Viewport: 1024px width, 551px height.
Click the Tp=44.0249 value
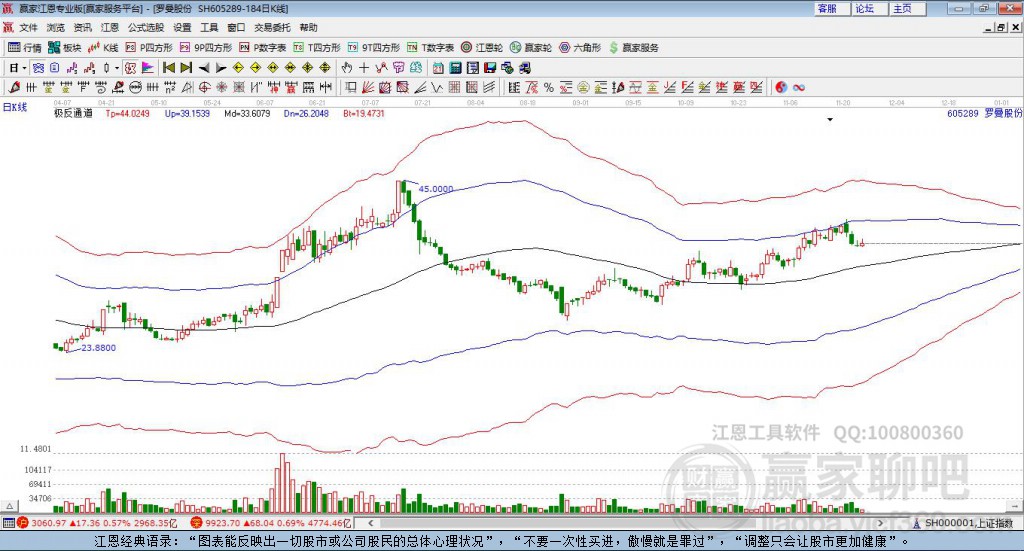pos(127,114)
